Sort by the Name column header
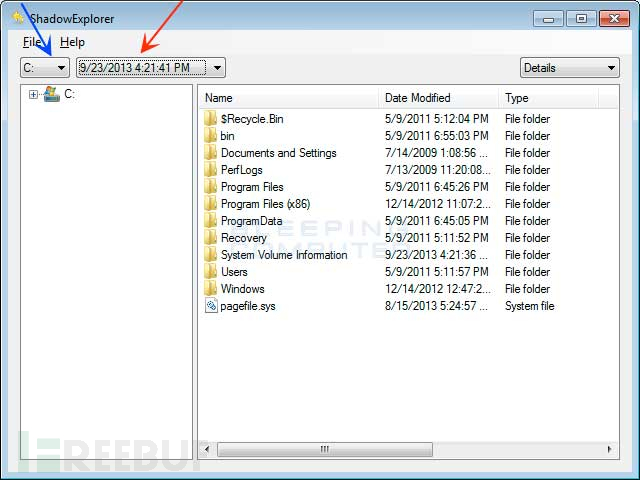The height and width of the screenshot is (480, 640). 290,98
